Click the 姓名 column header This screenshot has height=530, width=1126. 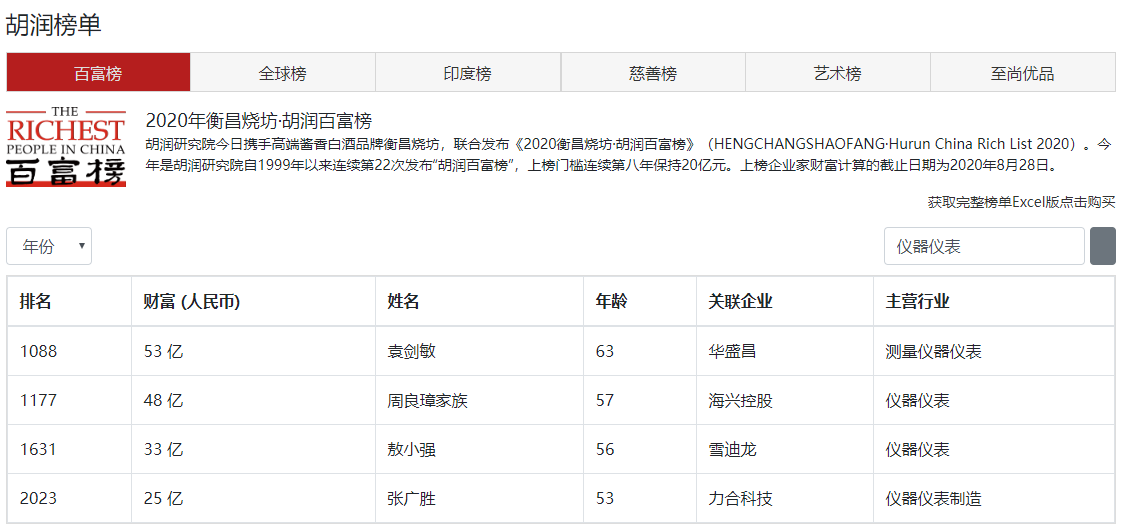[x=404, y=301]
